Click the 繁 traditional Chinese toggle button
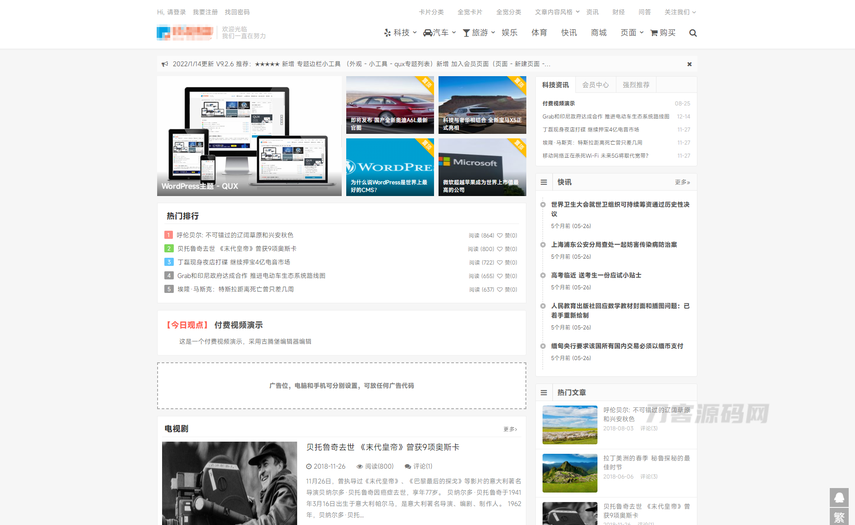This screenshot has width=855, height=525. (838, 515)
